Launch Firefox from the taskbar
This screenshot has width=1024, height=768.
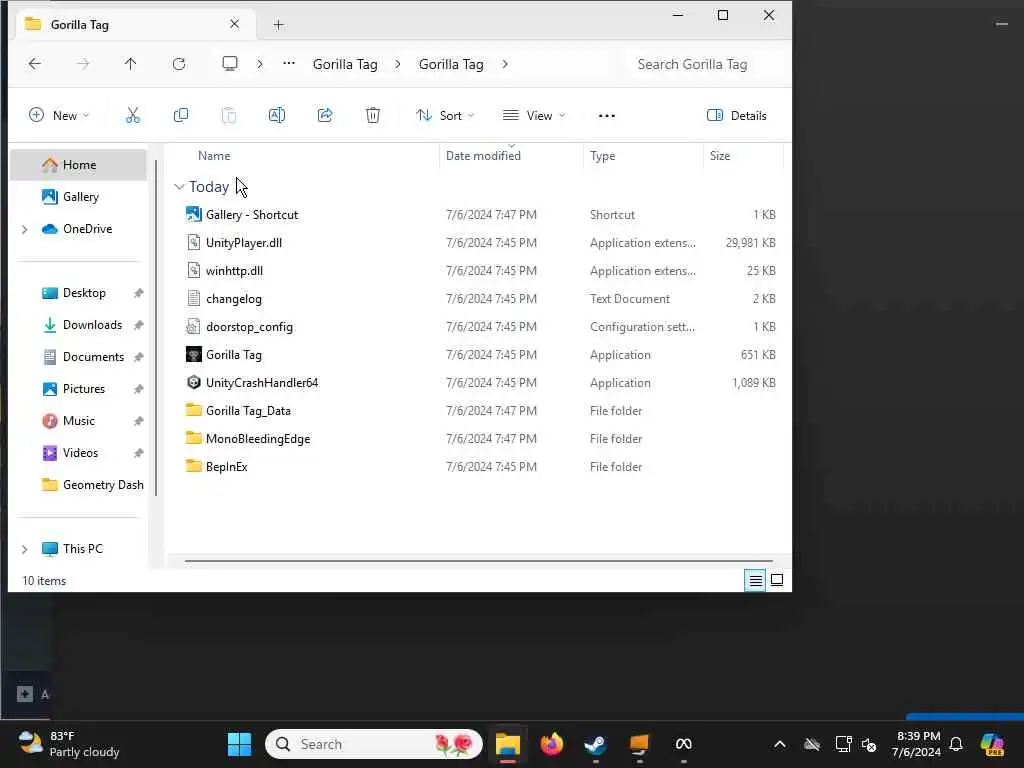[x=552, y=744]
